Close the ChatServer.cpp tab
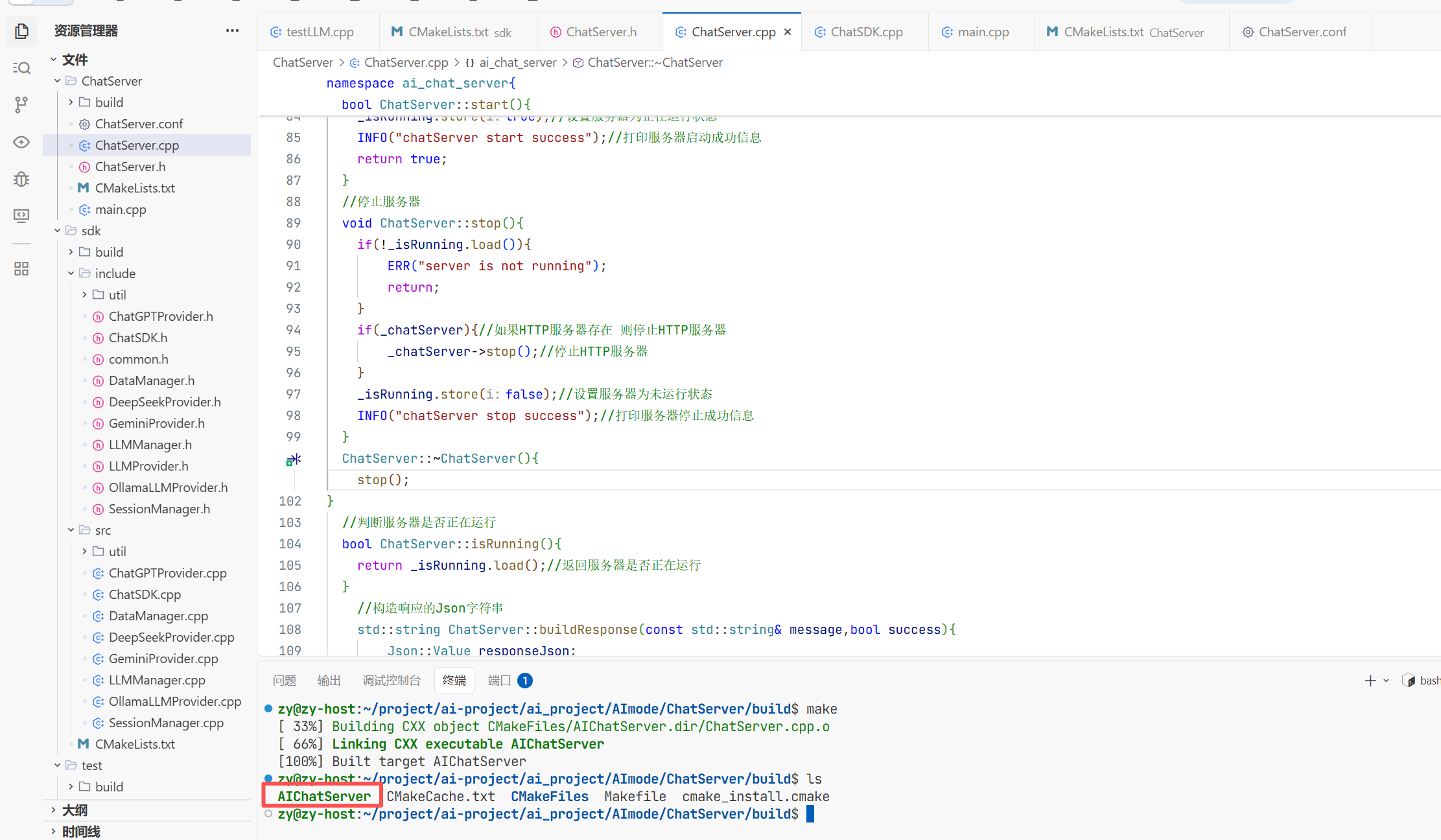Viewport: 1441px width, 840px height. click(788, 32)
